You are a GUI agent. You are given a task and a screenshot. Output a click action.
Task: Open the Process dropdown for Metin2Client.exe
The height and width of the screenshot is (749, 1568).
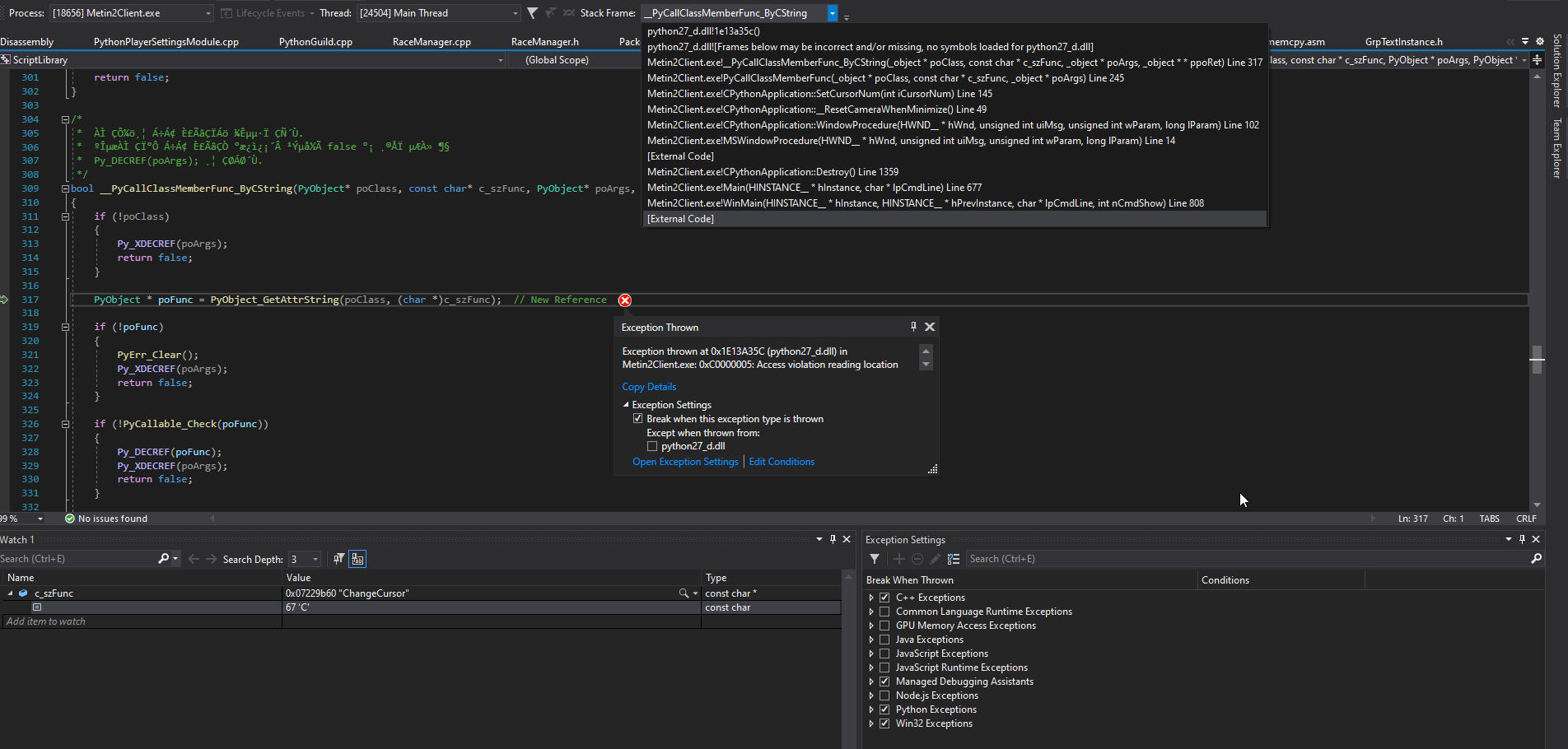click(x=208, y=13)
